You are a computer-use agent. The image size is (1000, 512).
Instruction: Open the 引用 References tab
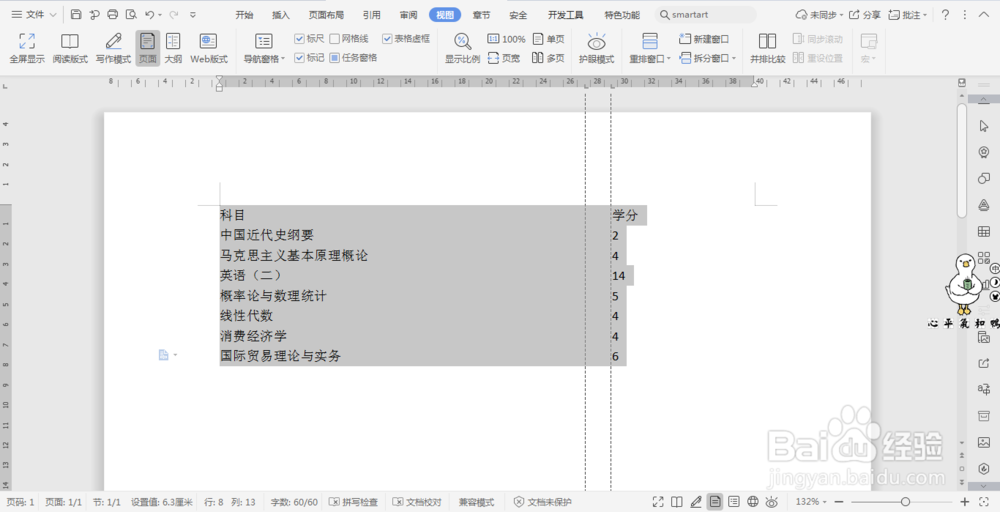(371, 15)
